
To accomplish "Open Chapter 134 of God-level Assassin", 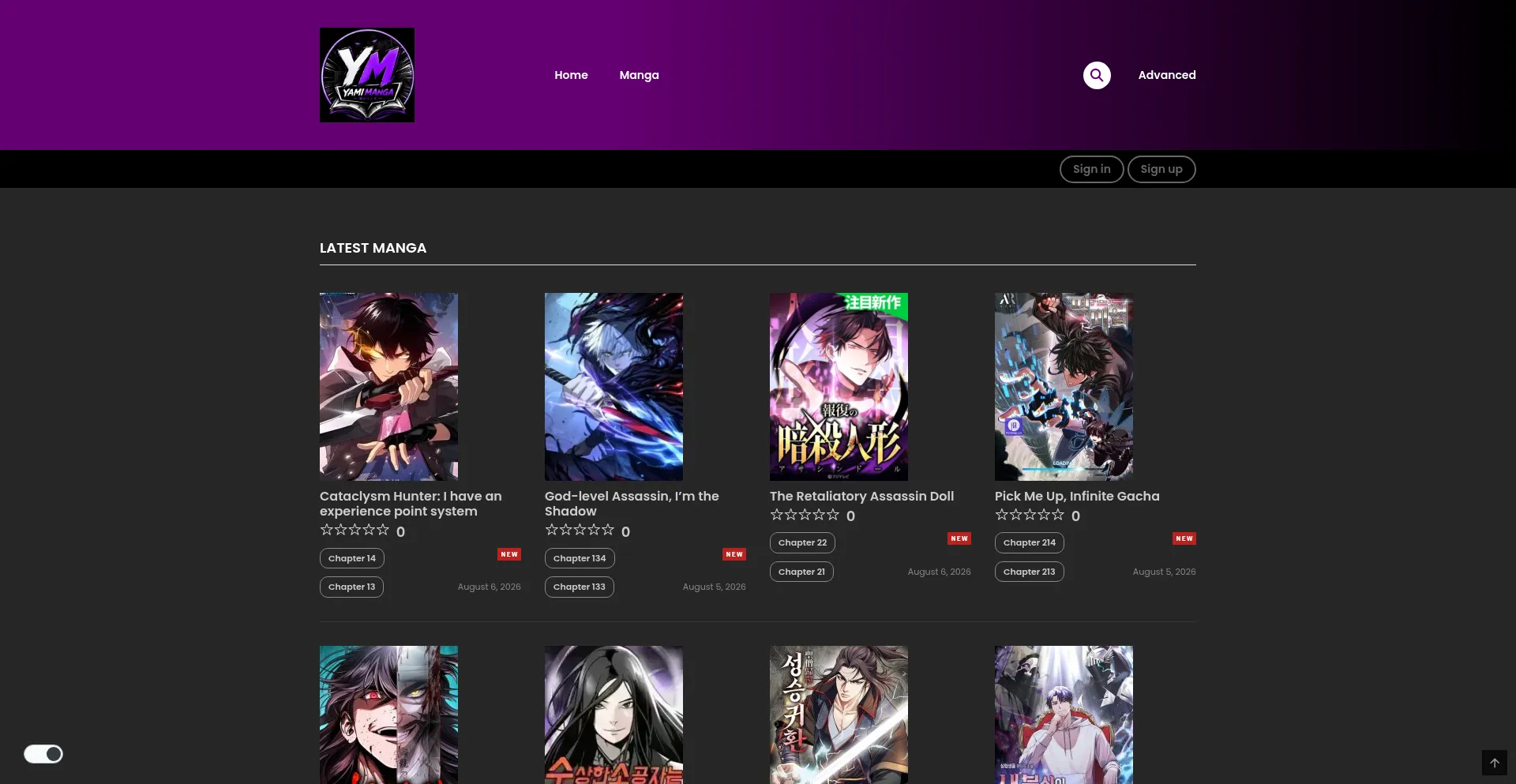I will click(x=580, y=558).
